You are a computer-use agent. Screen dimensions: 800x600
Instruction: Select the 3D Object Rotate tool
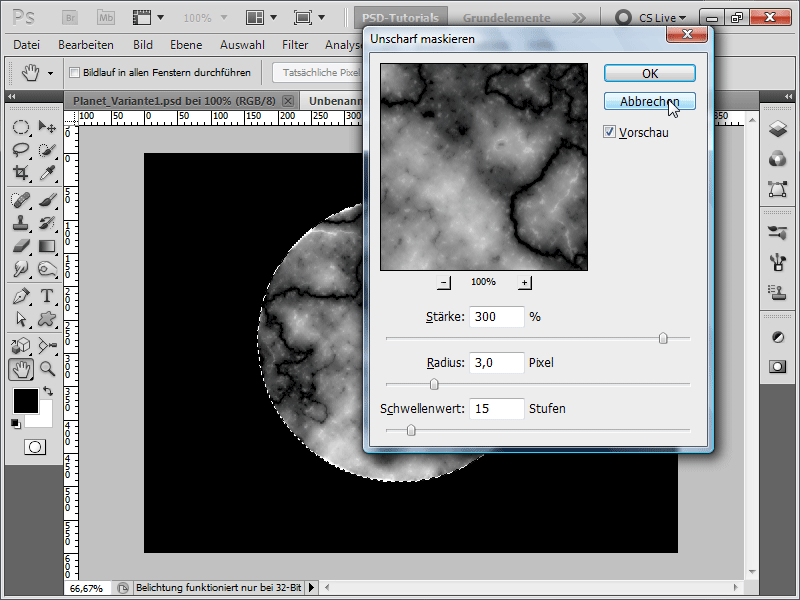click(20, 346)
